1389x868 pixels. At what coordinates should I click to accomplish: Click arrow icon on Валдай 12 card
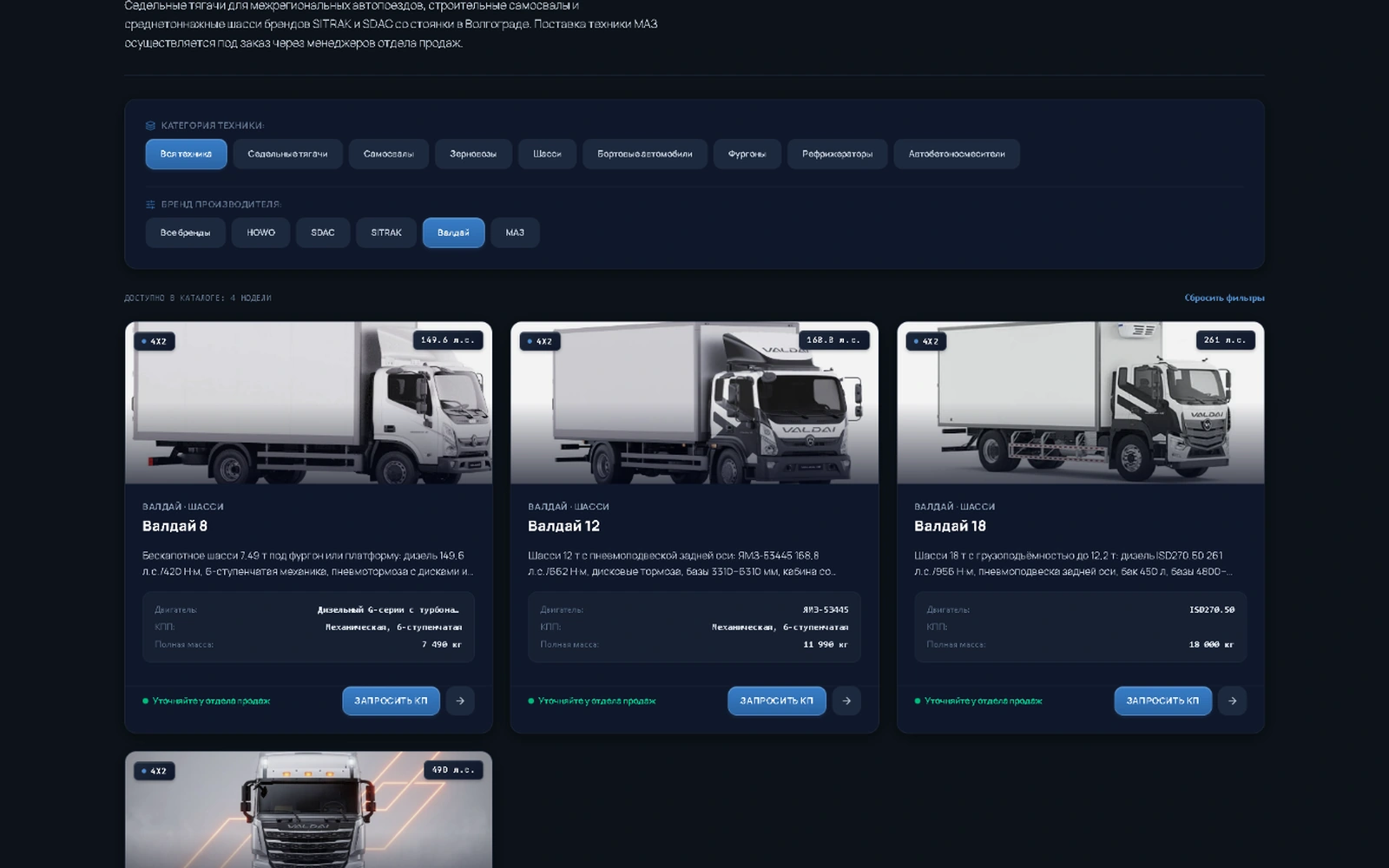coord(846,700)
